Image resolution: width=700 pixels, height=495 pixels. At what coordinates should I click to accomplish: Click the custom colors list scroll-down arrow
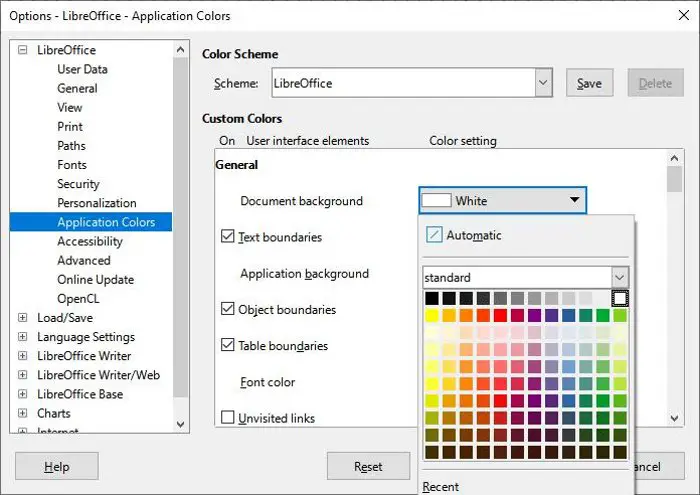pos(675,418)
